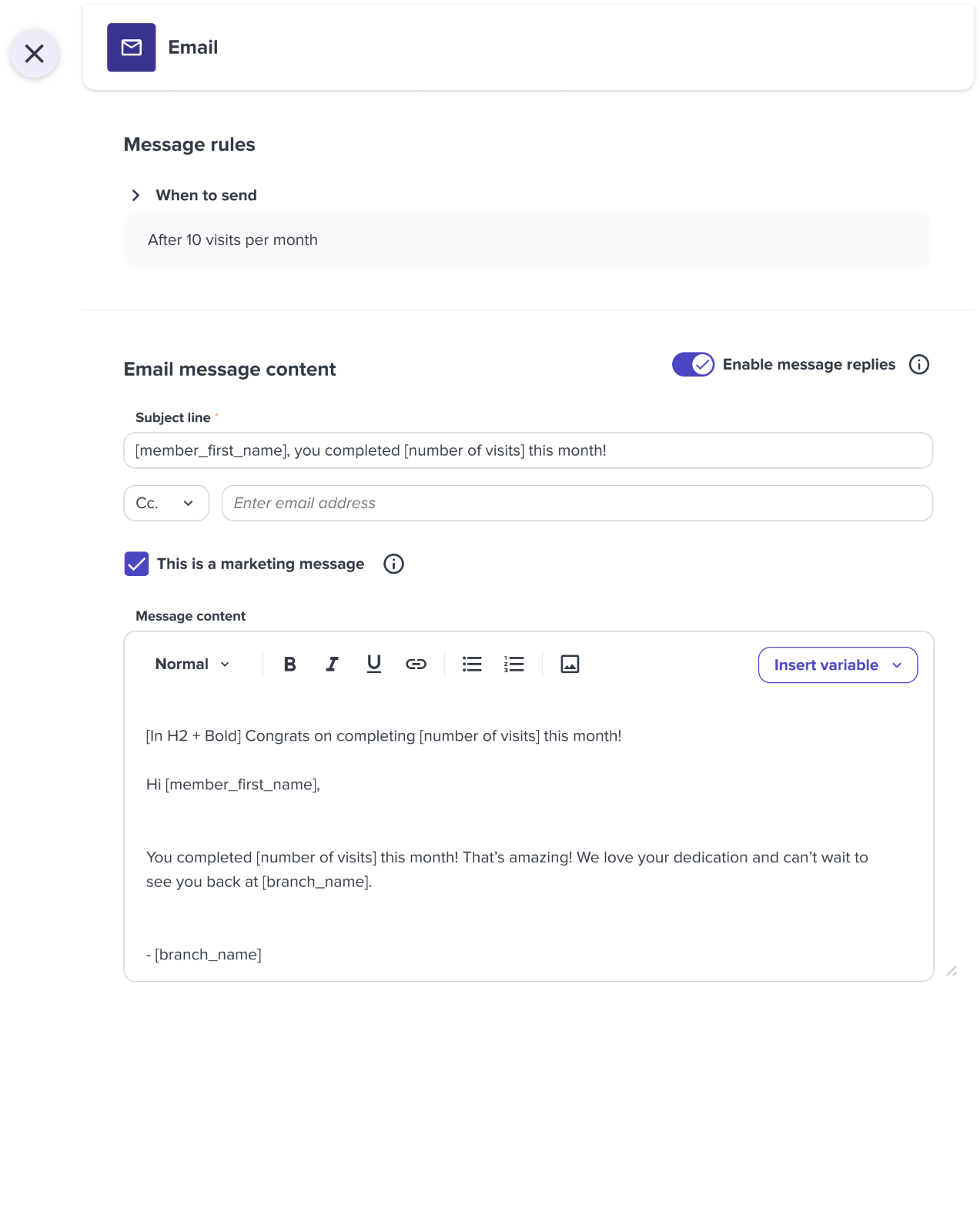View info about enabling message replies
Screen dimensions: 980x1232
919,364
